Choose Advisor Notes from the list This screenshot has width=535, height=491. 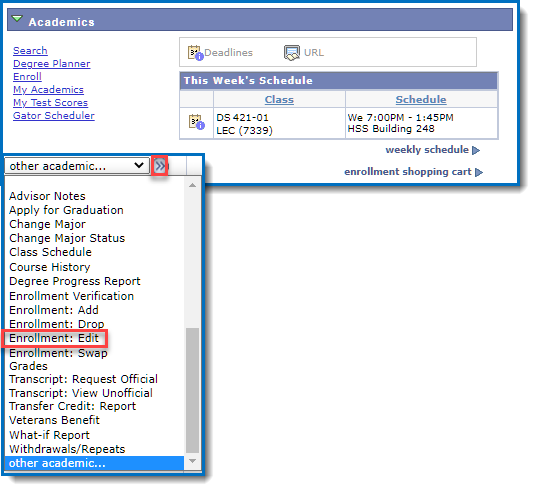47,196
